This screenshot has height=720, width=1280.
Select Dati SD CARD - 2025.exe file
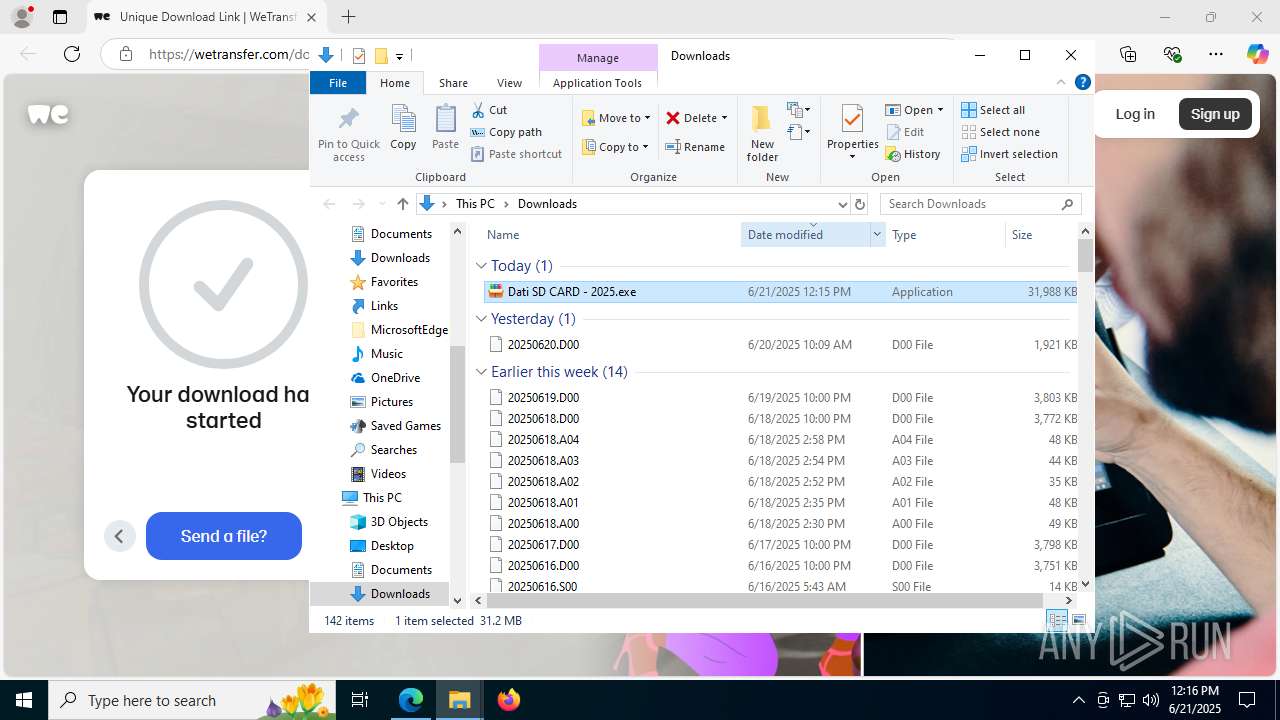click(x=780, y=292)
